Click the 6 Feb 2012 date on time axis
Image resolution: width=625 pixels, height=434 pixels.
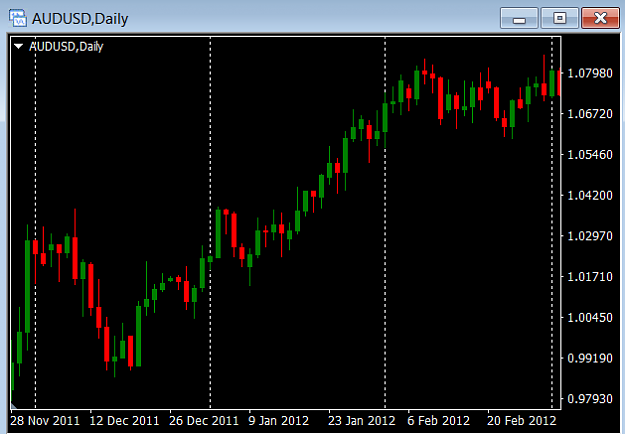(x=438, y=420)
